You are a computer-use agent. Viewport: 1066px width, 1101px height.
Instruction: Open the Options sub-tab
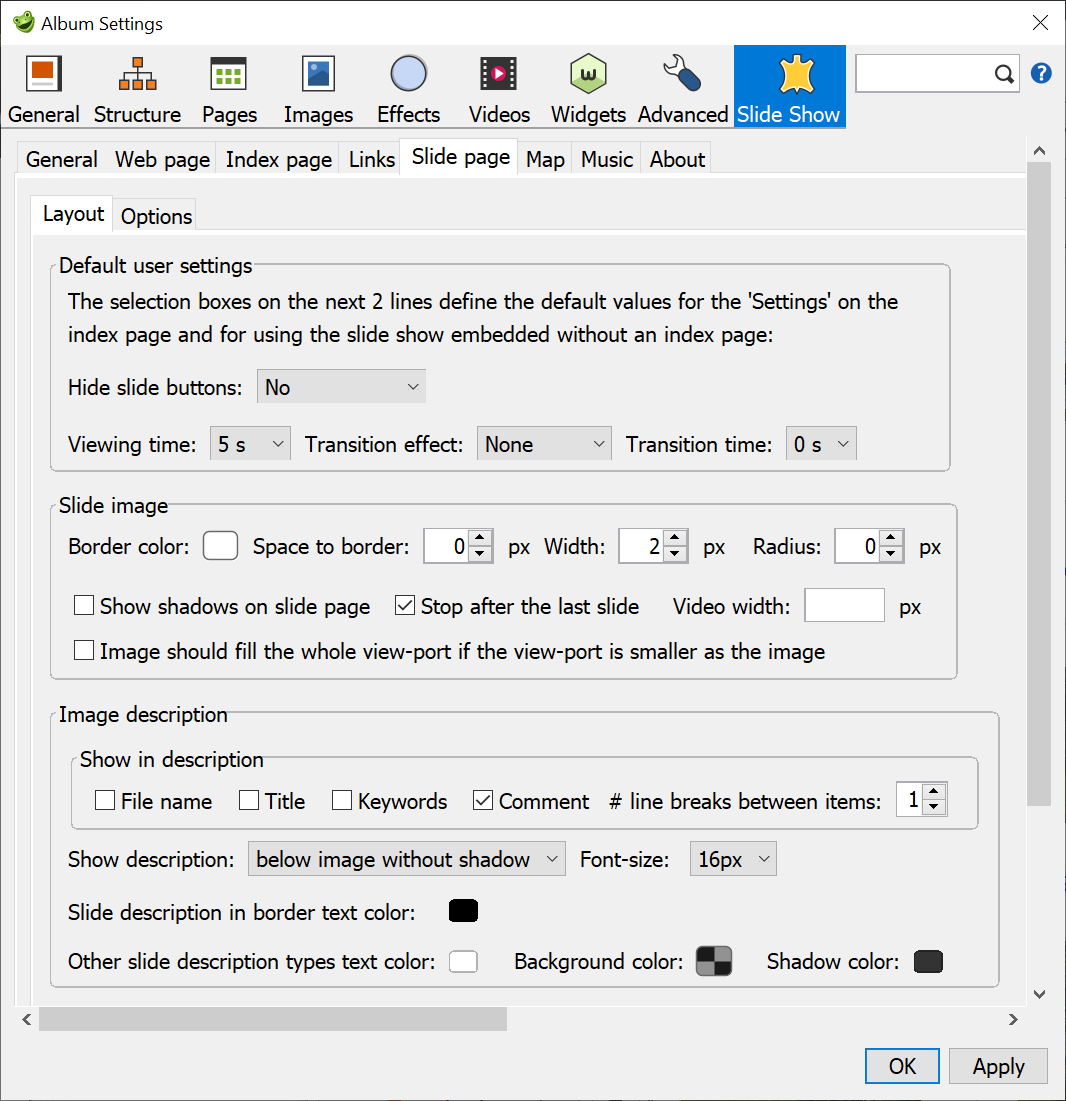(x=155, y=215)
